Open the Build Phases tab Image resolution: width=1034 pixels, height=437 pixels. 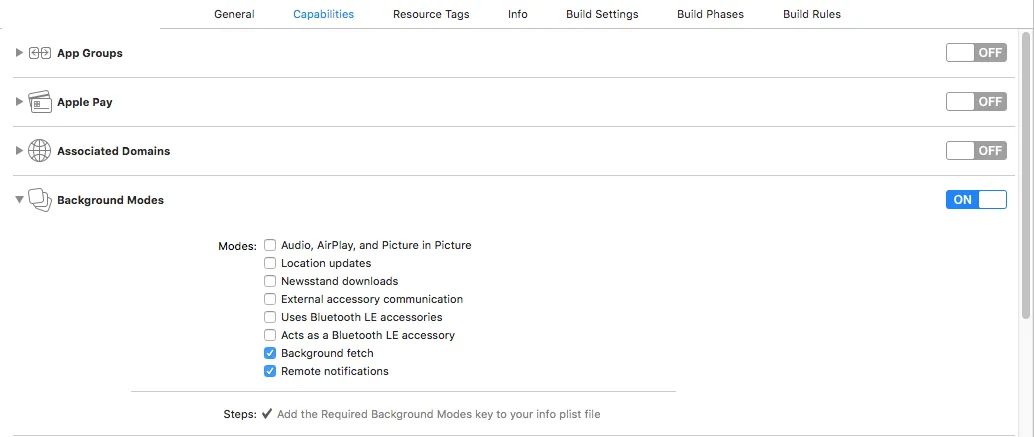(710, 14)
